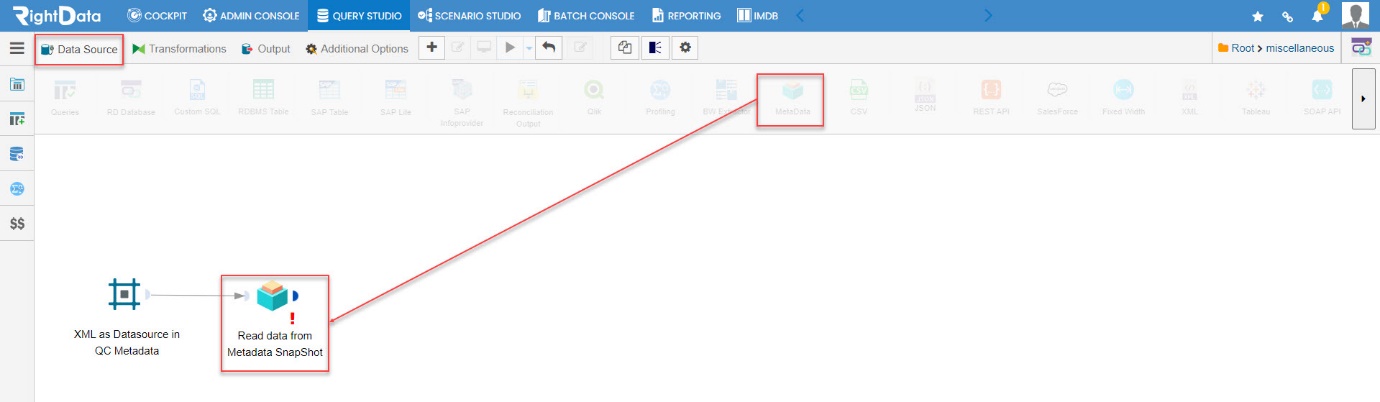Add SalesForce data source

point(1057,98)
